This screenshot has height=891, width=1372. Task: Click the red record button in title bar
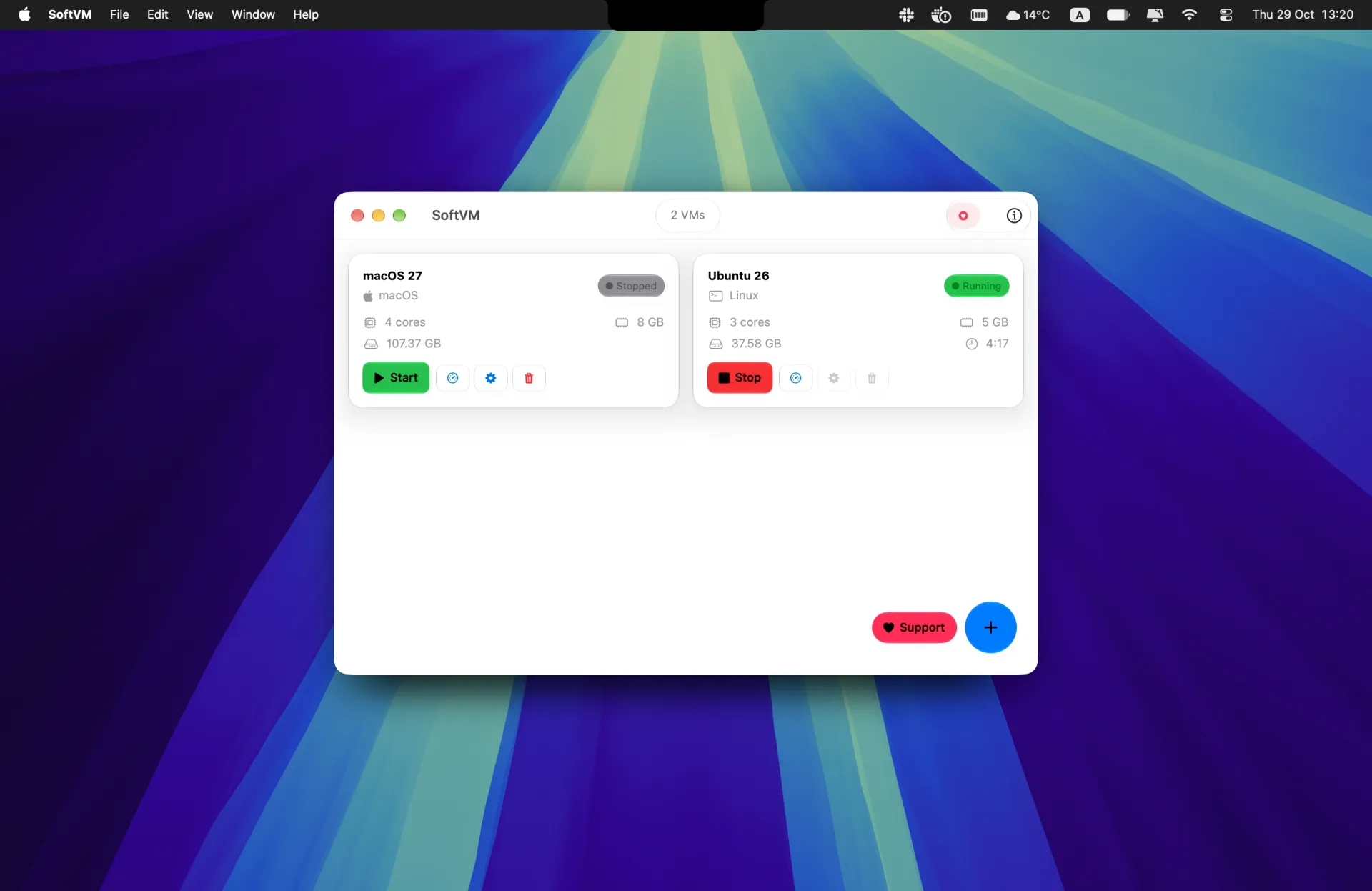(x=963, y=216)
